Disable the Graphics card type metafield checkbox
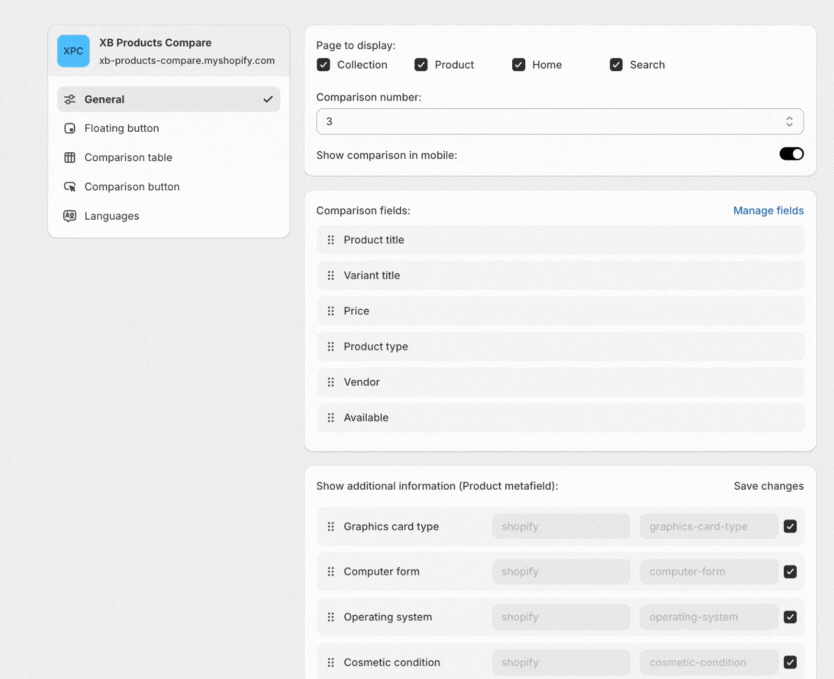This screenshot has width=834, height=679. pyautogui.click(x=790, y=527)
